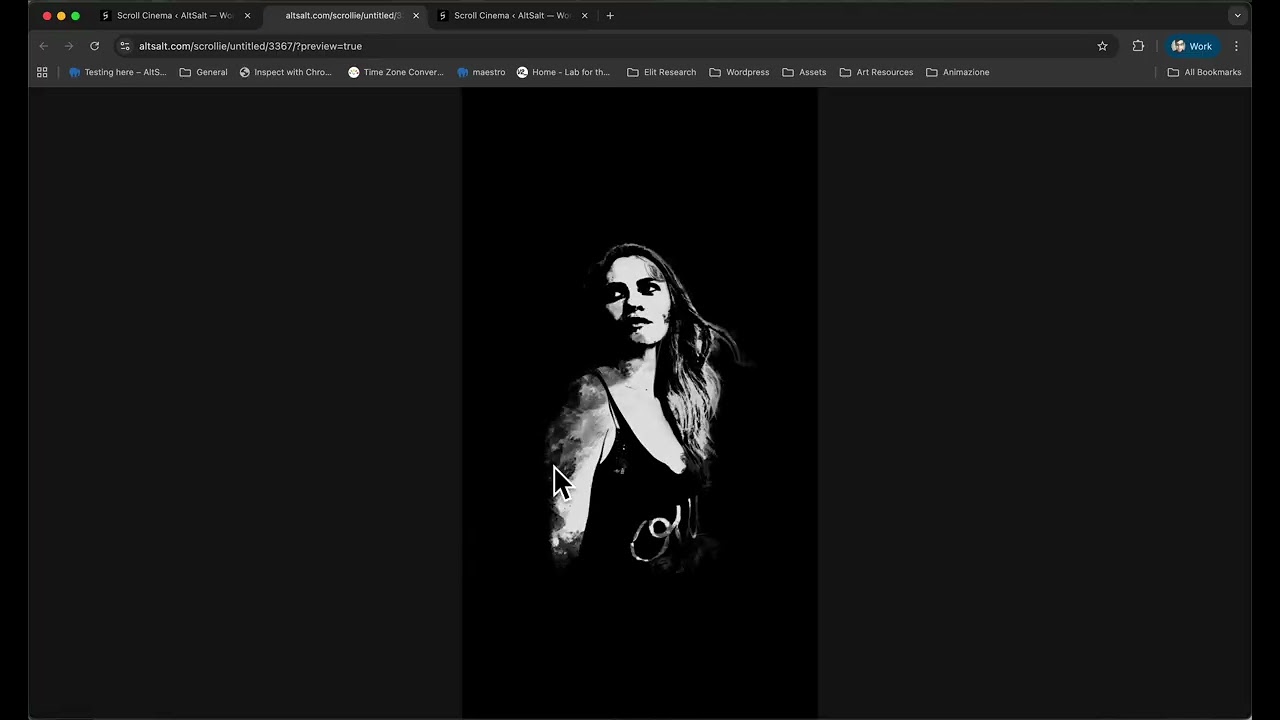
Task: Open Testing here – AltSalt bookmark
Action: click(x=117, y=72)
